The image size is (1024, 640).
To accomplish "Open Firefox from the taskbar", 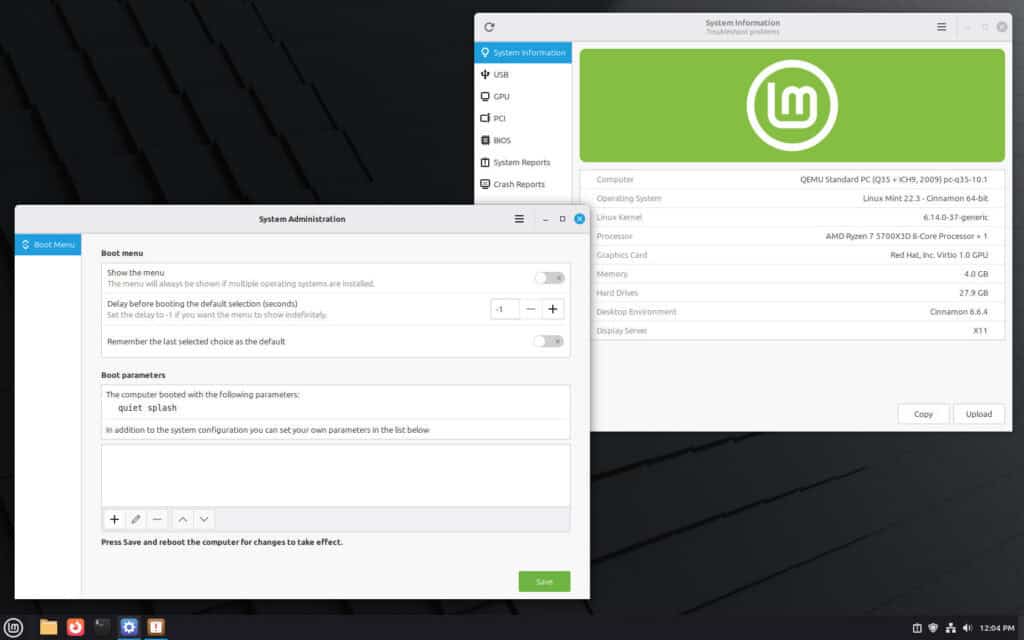I will click(74, 628).
